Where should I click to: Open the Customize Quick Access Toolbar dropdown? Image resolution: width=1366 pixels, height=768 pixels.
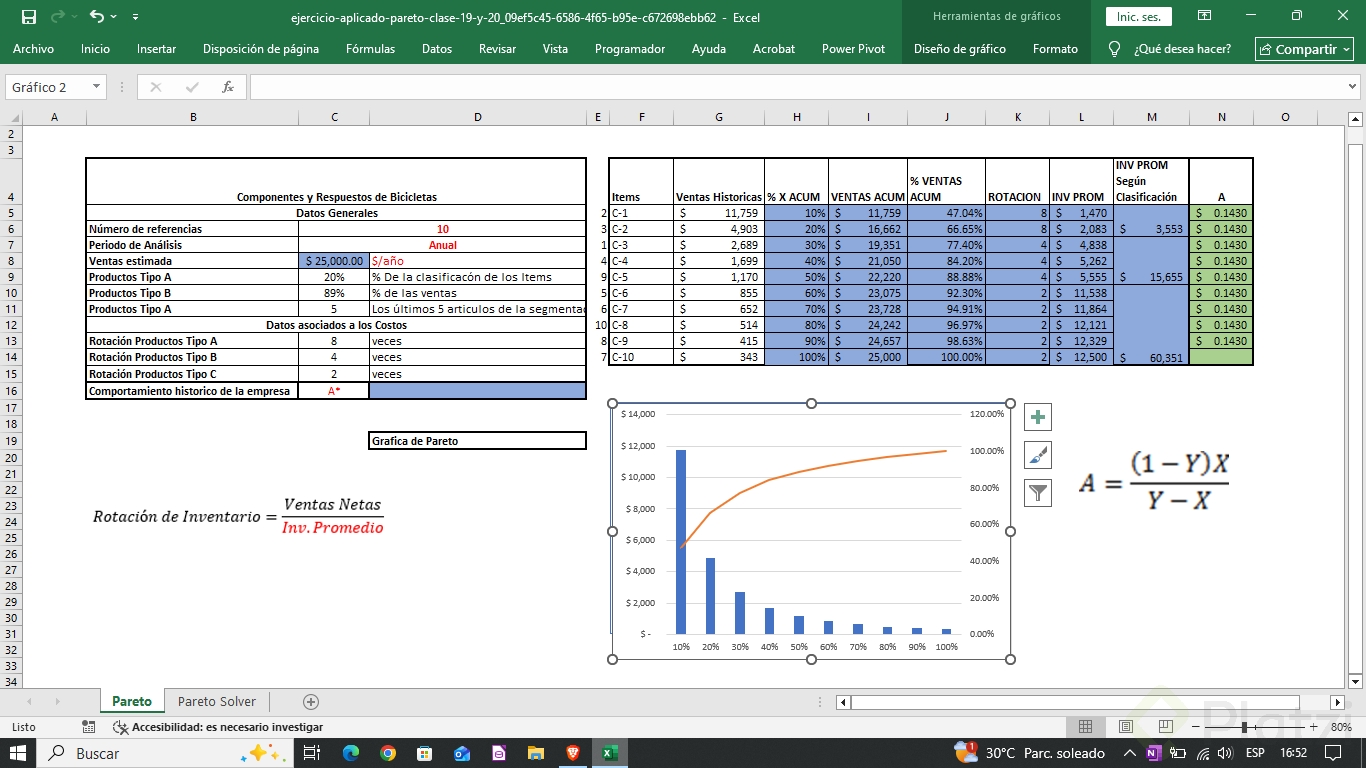(136, 17)
